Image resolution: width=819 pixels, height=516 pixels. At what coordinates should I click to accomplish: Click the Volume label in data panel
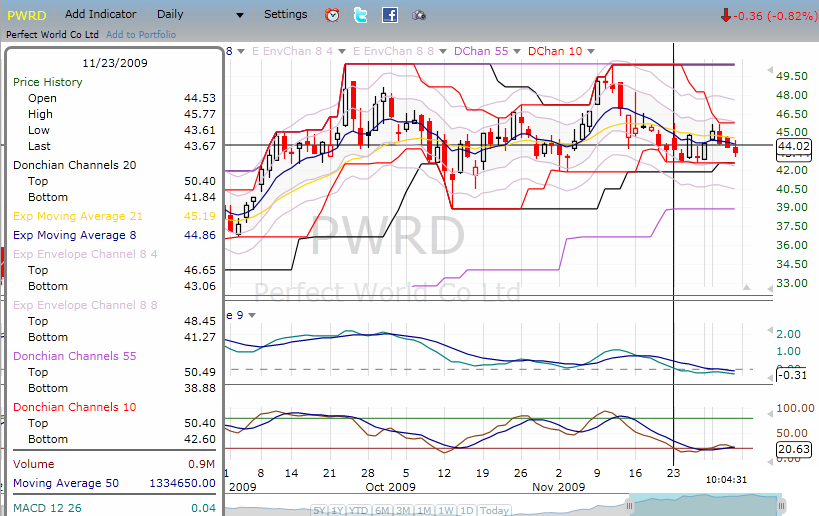coord(33,464)
